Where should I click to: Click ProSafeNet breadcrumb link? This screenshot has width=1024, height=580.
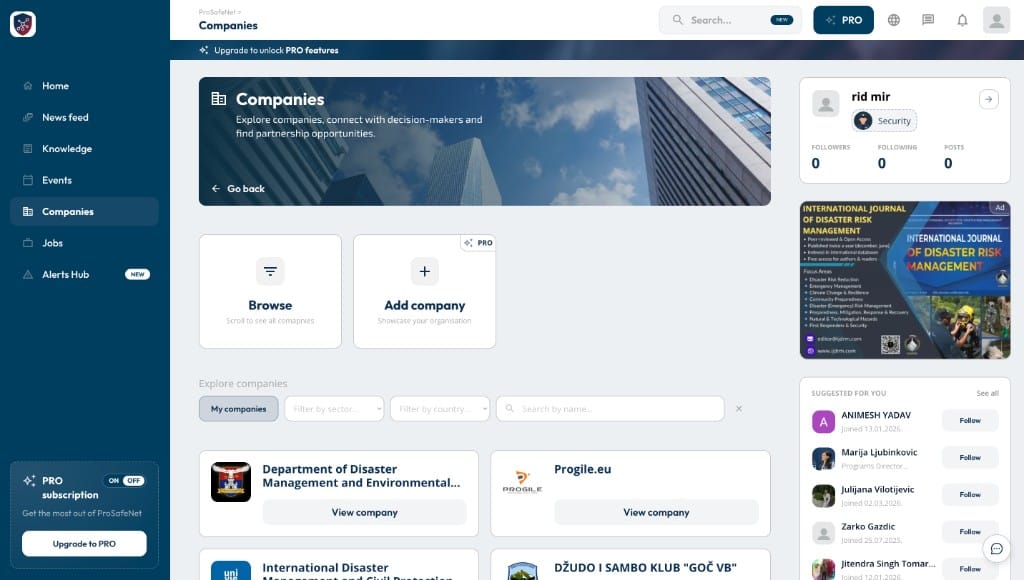tap(217, 12)
